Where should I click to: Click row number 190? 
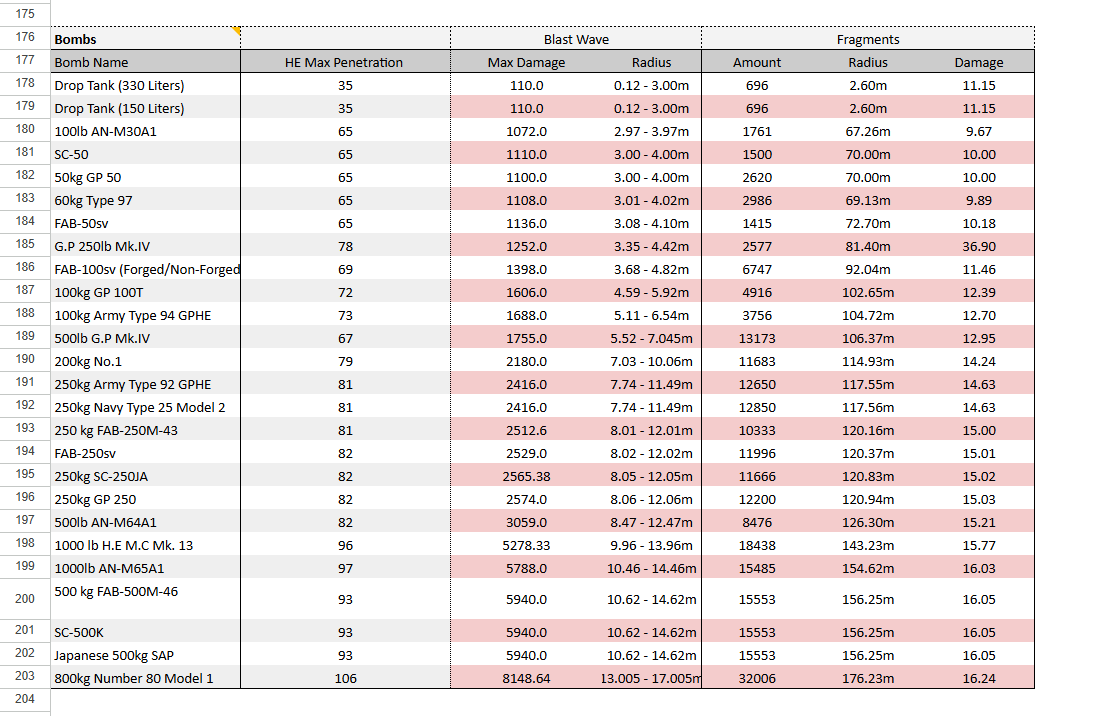click(x=25, y=361)
